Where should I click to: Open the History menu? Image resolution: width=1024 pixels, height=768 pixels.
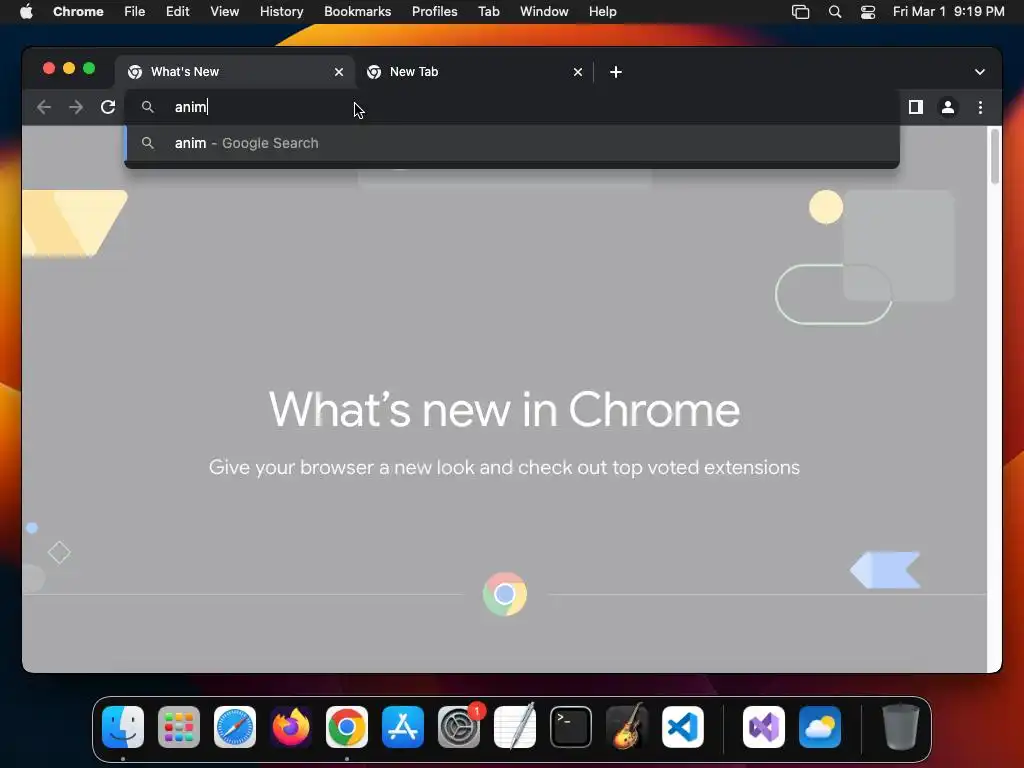pos(281,12)
